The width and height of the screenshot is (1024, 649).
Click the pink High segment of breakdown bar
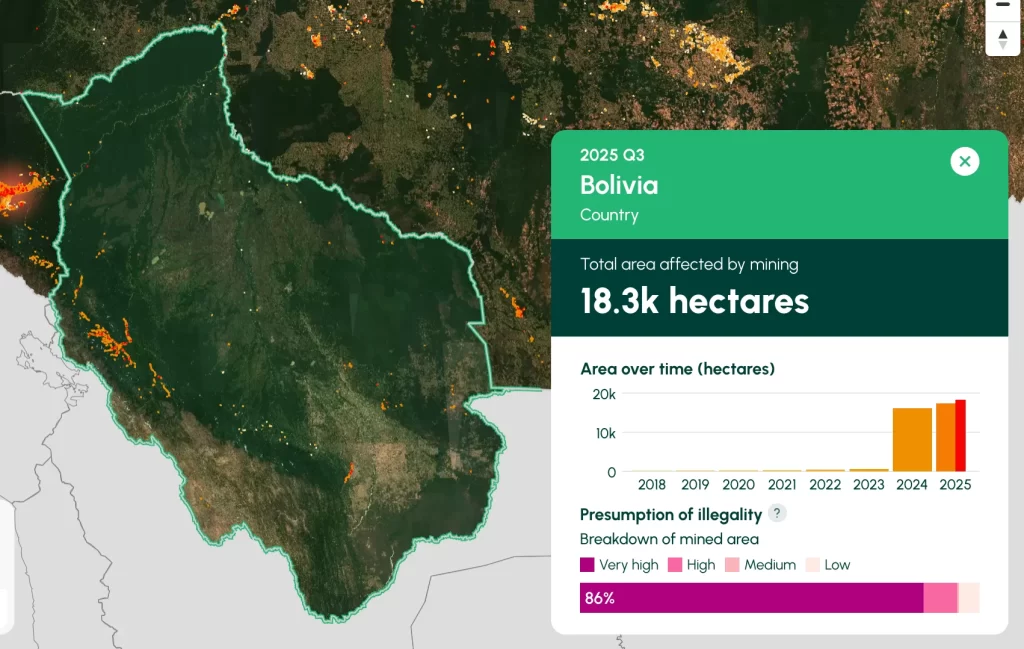coord(940,598)
